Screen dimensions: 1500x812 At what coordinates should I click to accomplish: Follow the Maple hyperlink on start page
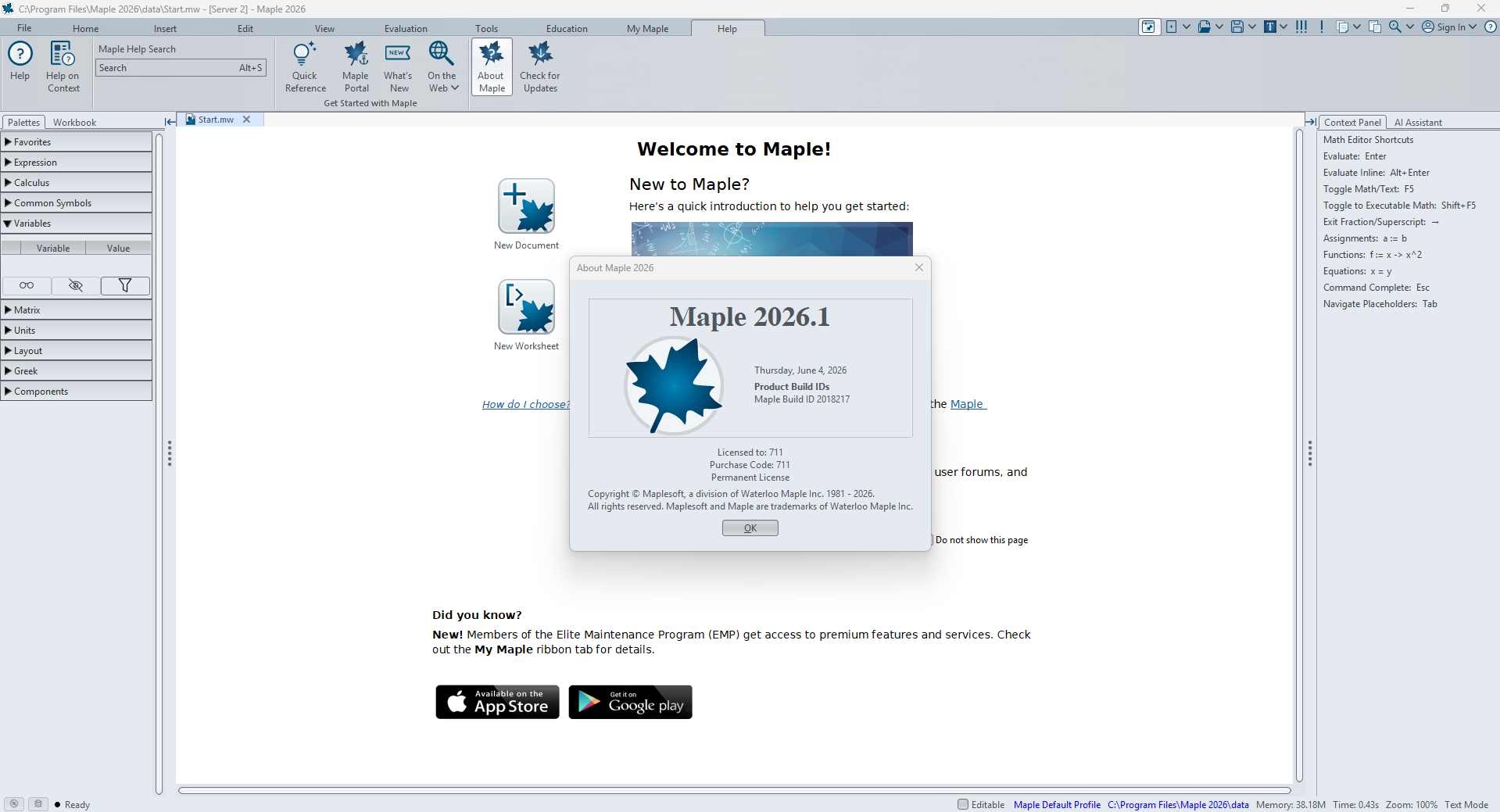pos(968,404)
